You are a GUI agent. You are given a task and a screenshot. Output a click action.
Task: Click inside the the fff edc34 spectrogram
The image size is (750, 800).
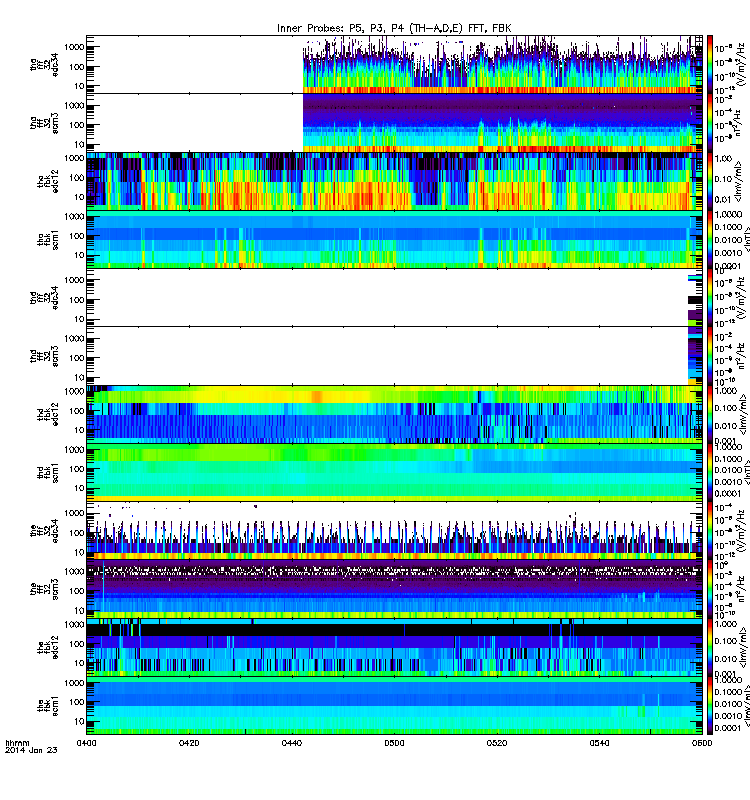point(394,531)
